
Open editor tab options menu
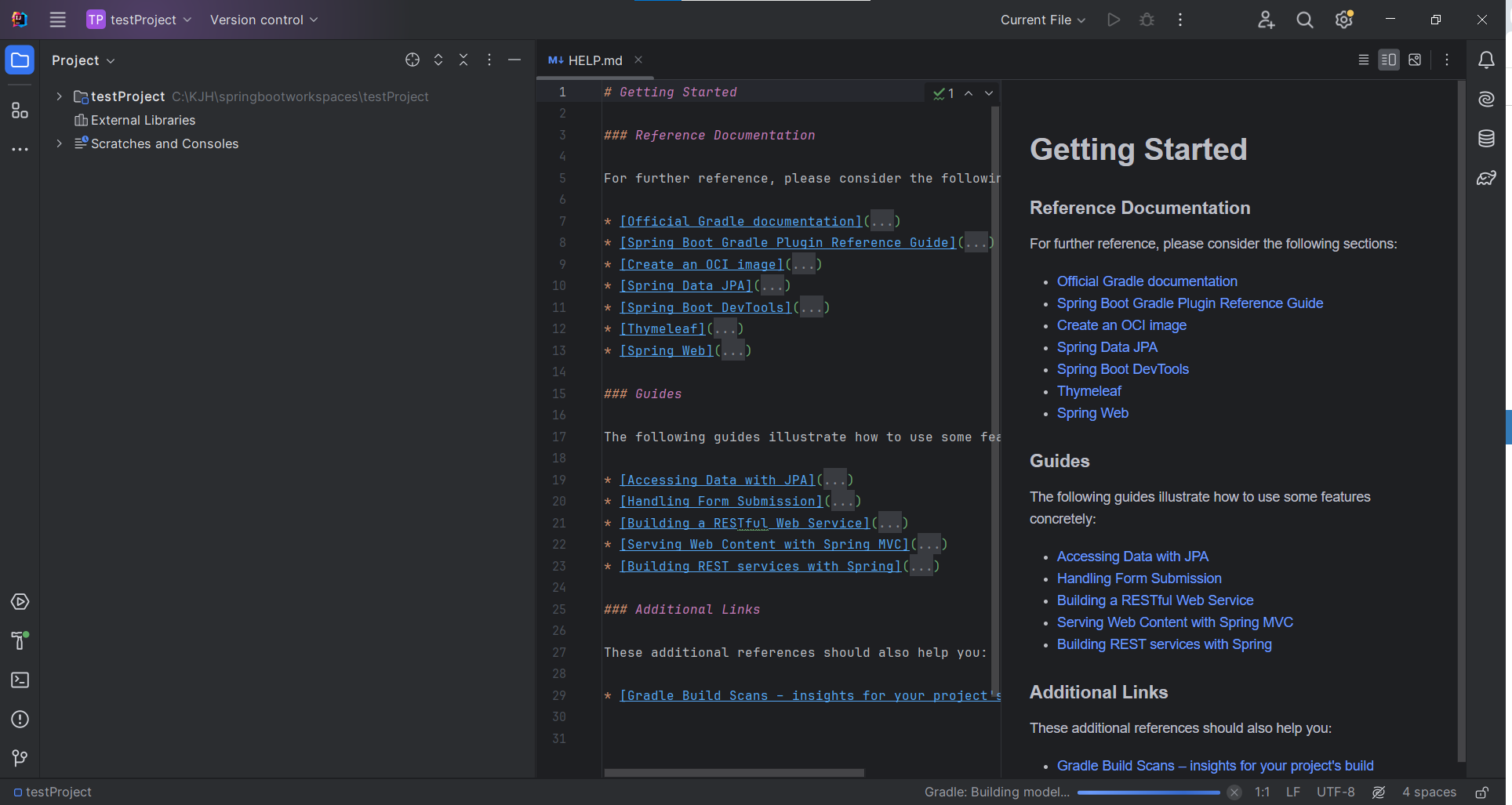1447,60
